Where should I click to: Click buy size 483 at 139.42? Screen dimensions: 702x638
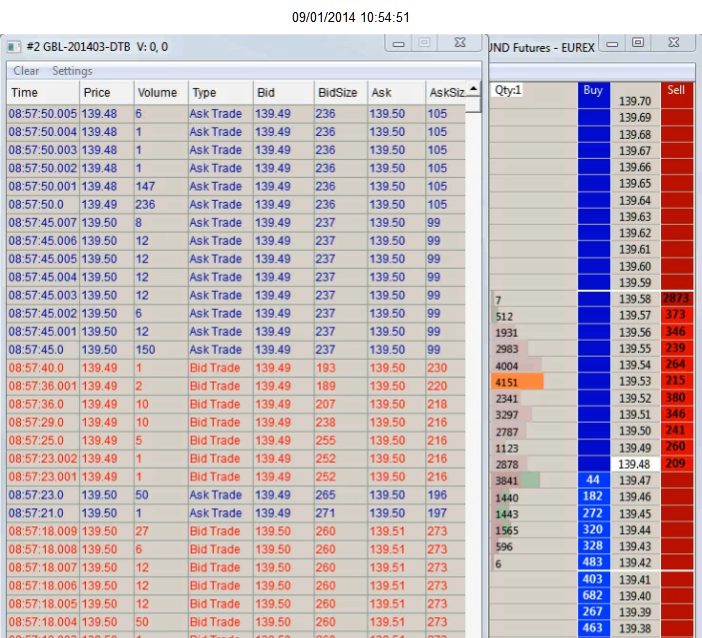tap(593, 562)
